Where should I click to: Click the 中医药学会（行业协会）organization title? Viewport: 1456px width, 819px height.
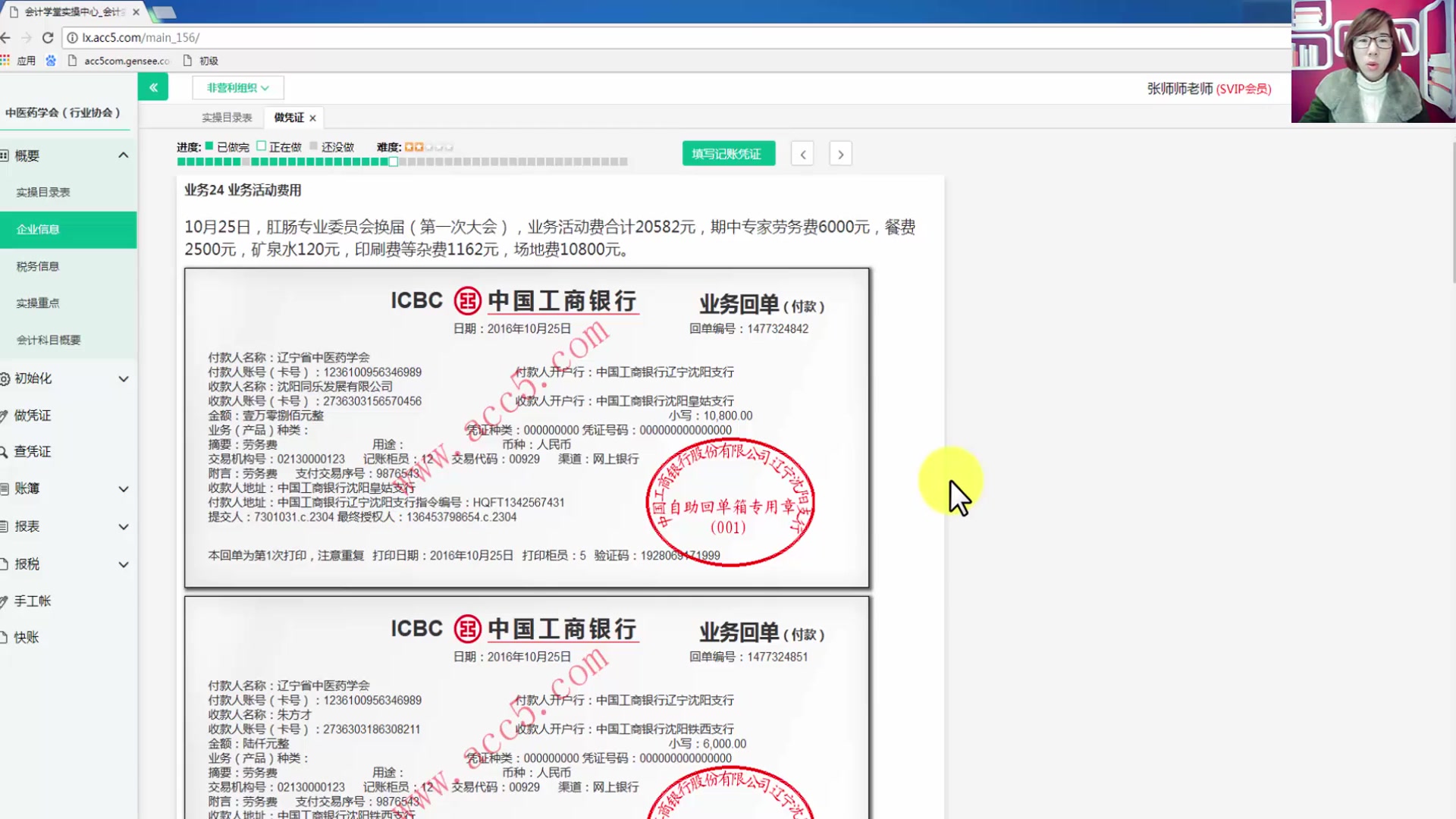point(63,112)
